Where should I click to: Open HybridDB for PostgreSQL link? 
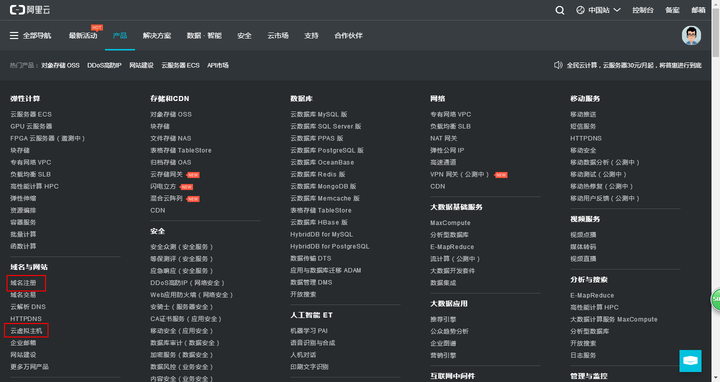pos(330,247)
